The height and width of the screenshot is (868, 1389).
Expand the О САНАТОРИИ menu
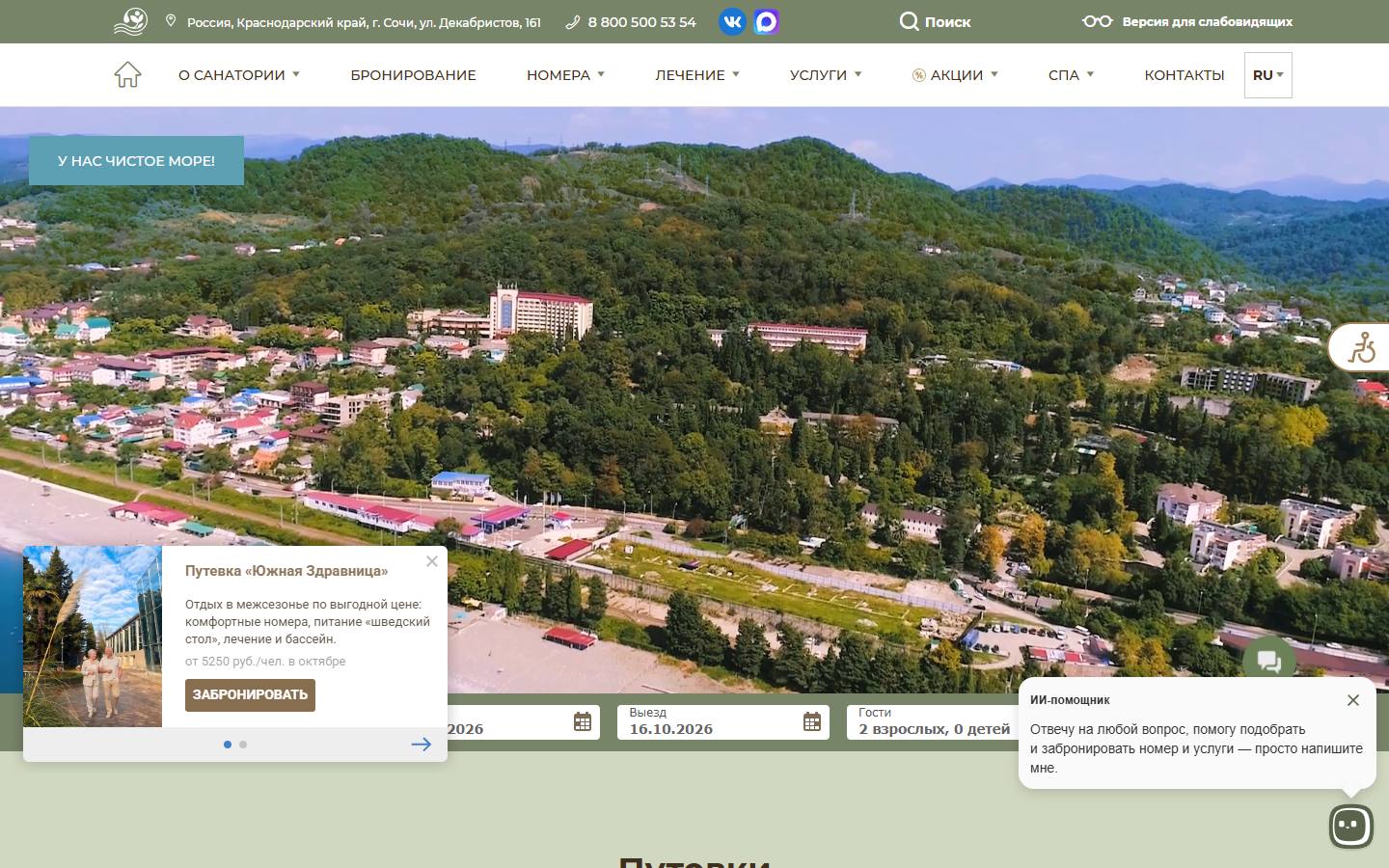tap(239, 75)
